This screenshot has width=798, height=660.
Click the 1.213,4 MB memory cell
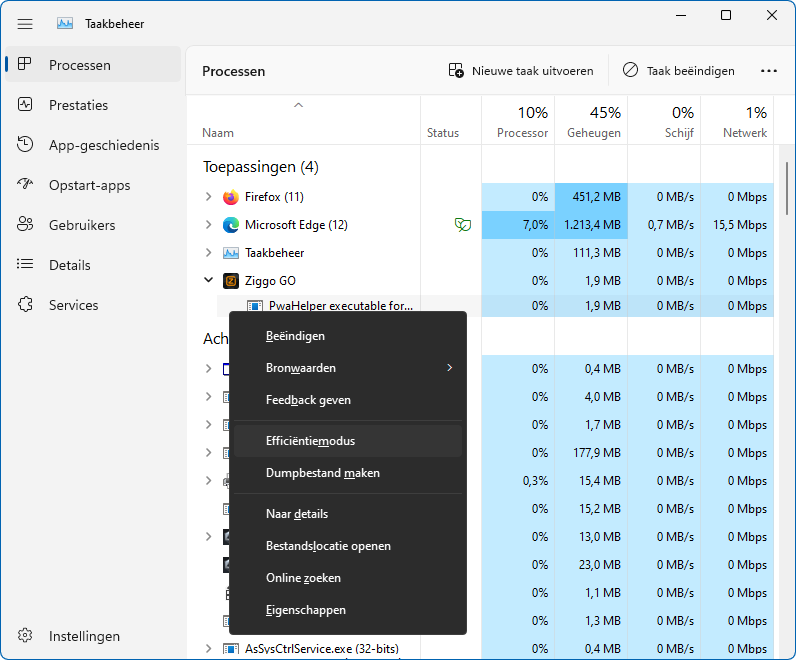click(591, 225)
